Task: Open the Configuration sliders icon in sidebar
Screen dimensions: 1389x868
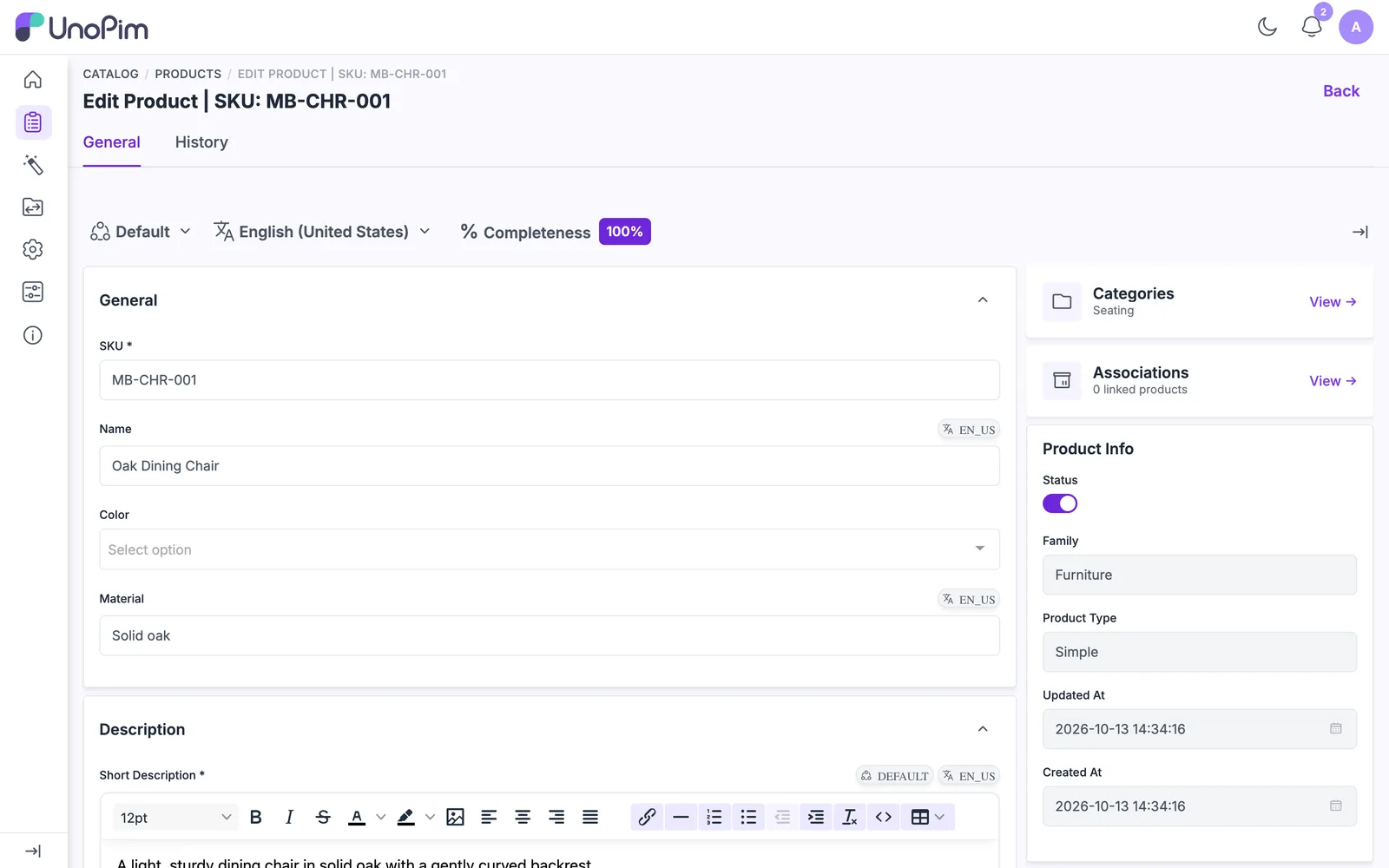Action: coord(33,293)
